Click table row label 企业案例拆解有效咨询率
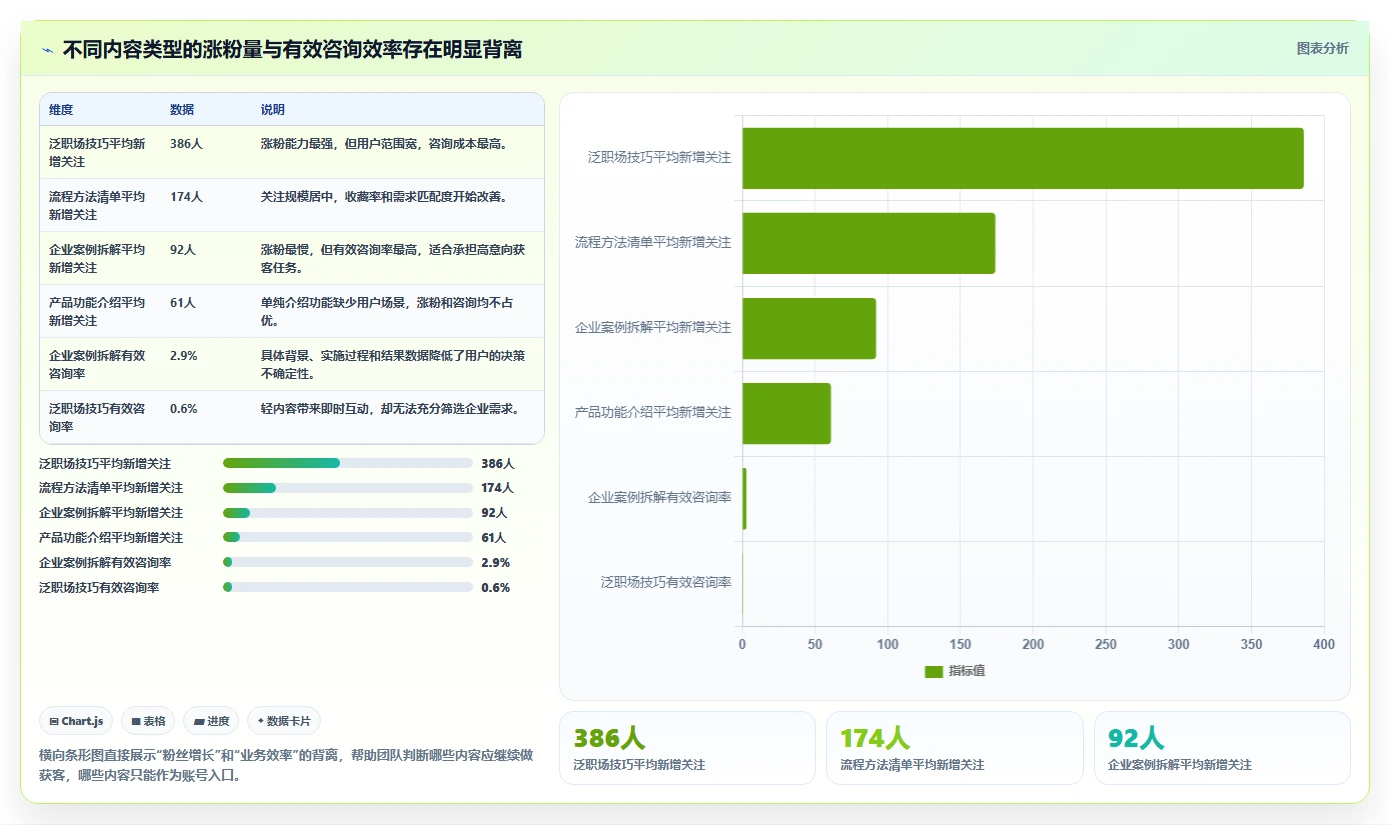Screen dimensions: 1390x825 click(97, 364)
